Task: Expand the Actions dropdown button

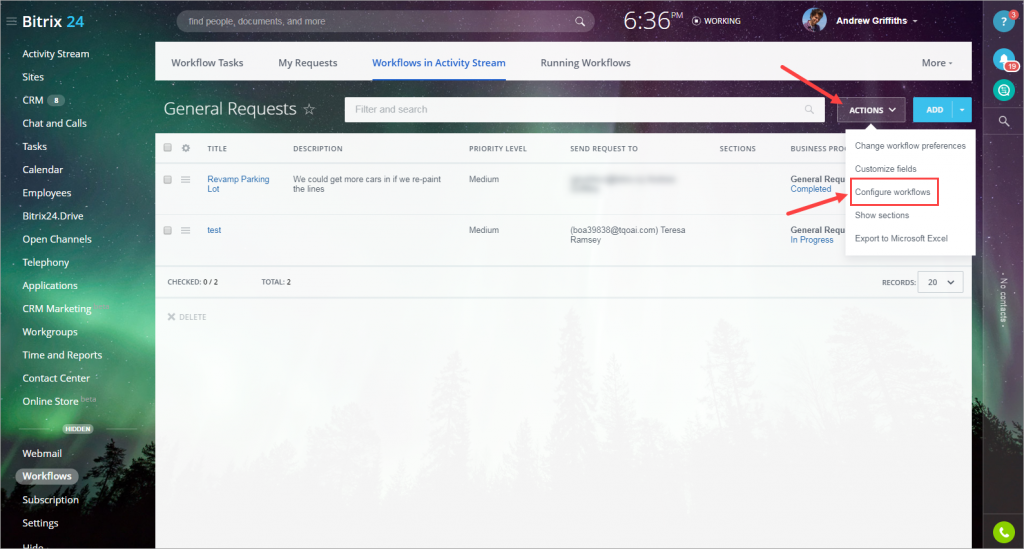Action: [x=871, y=110]
